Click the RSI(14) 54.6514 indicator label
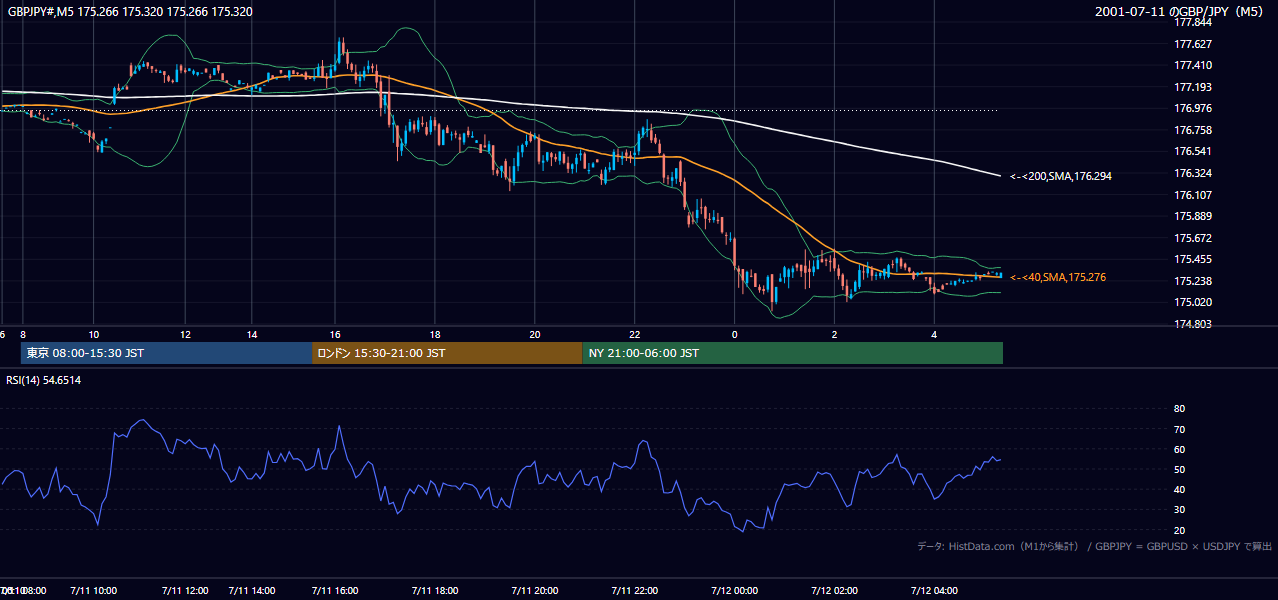The width and height of the screenshot is (1278, 600). coord(44,380)
